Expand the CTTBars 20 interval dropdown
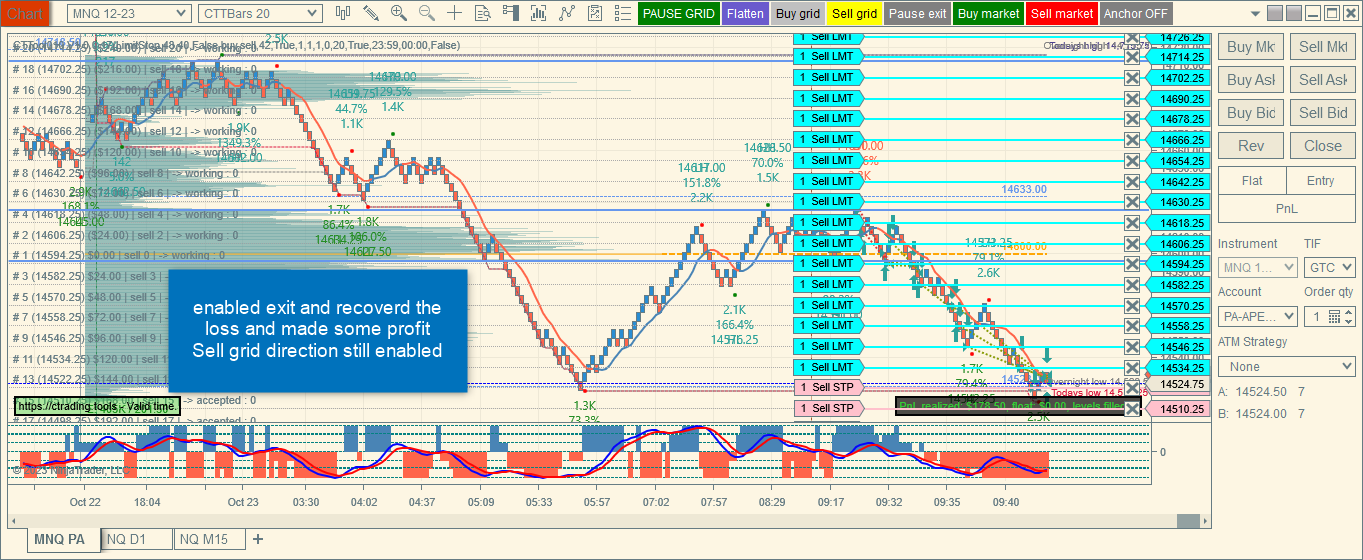1363x560 pixels. (260, 13)
